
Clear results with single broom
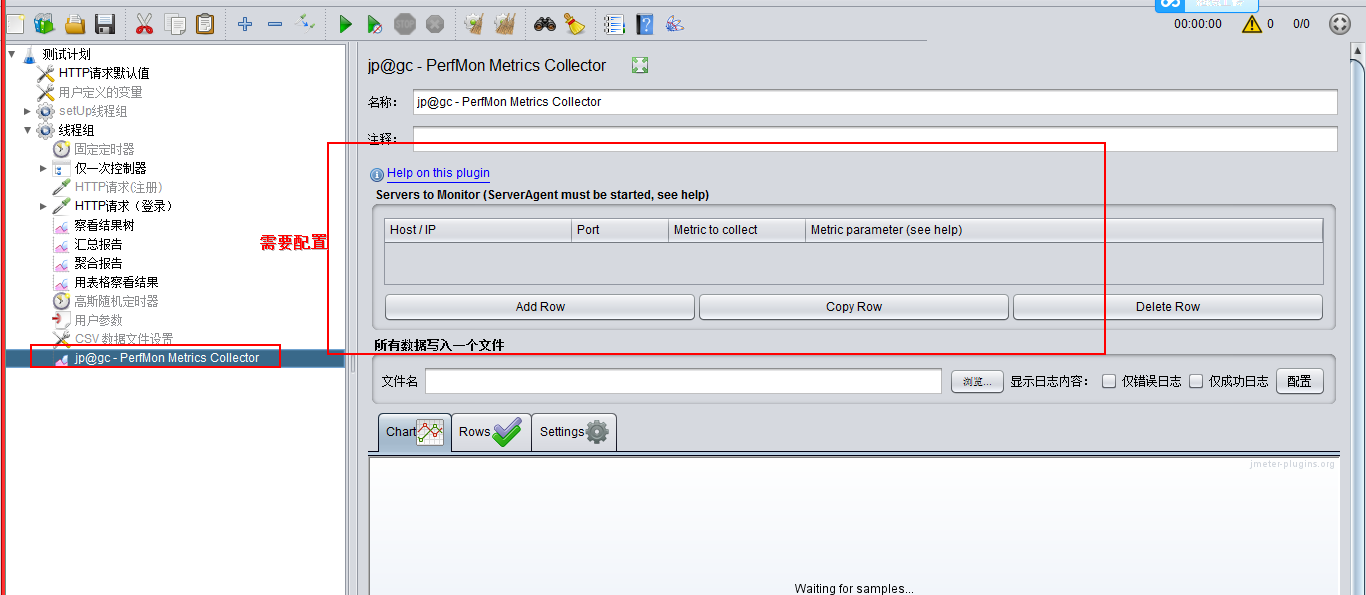click(x=474, y=24)
